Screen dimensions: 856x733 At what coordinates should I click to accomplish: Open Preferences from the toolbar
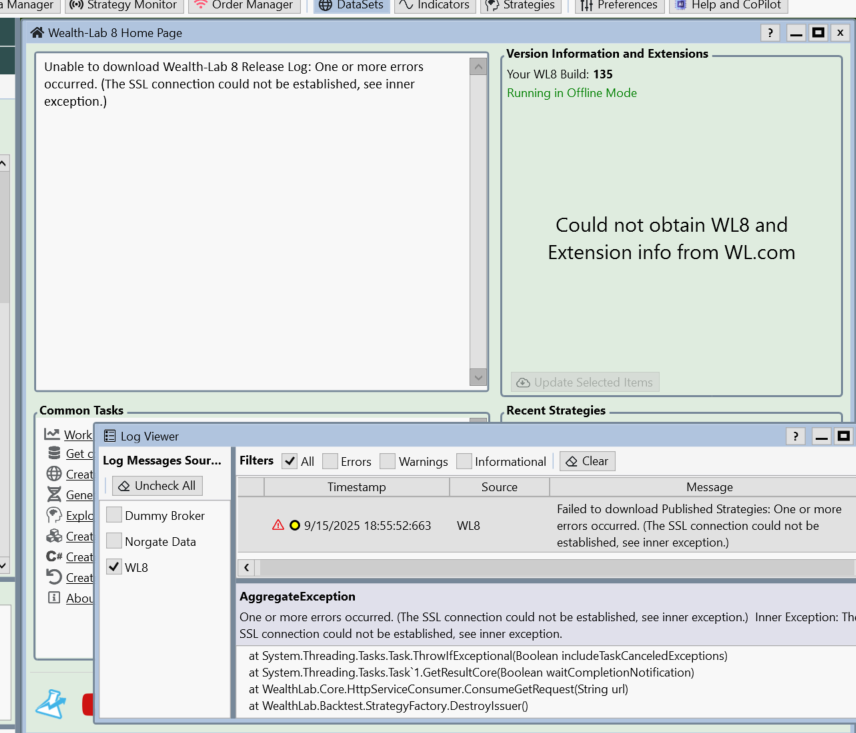[618, 5]
